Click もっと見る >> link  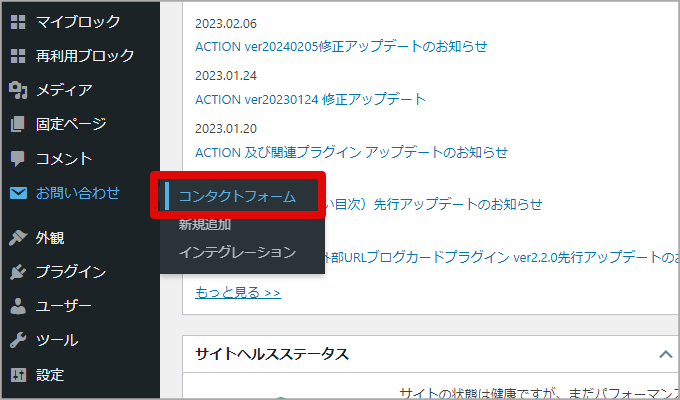pyautogui.click(x=238, y=292)
